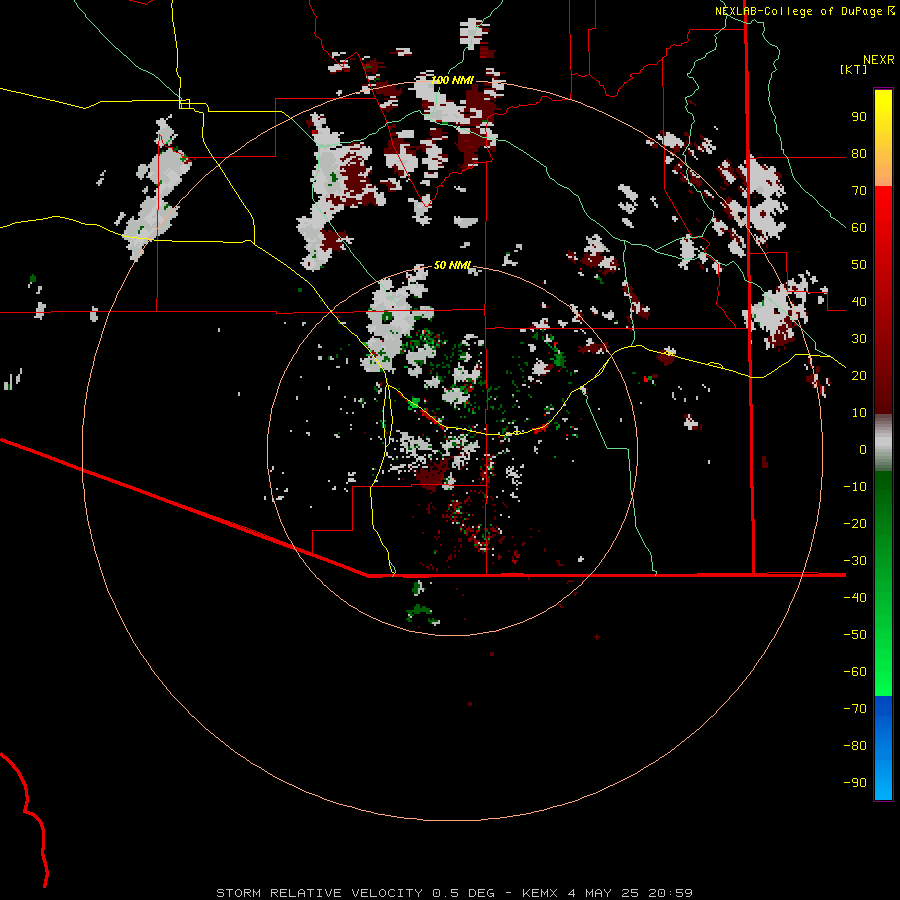Click the -70 scale label
The height and width of the screenshot is (900, 900).
click(855, 709)
